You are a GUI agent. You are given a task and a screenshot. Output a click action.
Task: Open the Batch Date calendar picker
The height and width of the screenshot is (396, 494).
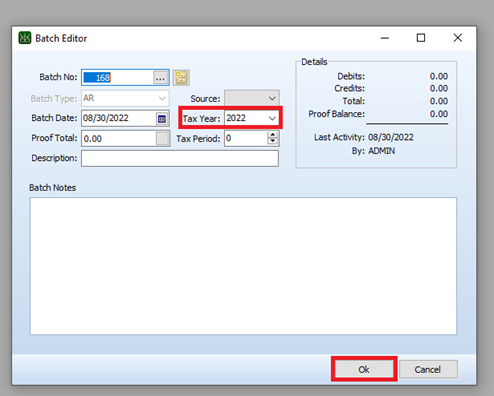162,119
